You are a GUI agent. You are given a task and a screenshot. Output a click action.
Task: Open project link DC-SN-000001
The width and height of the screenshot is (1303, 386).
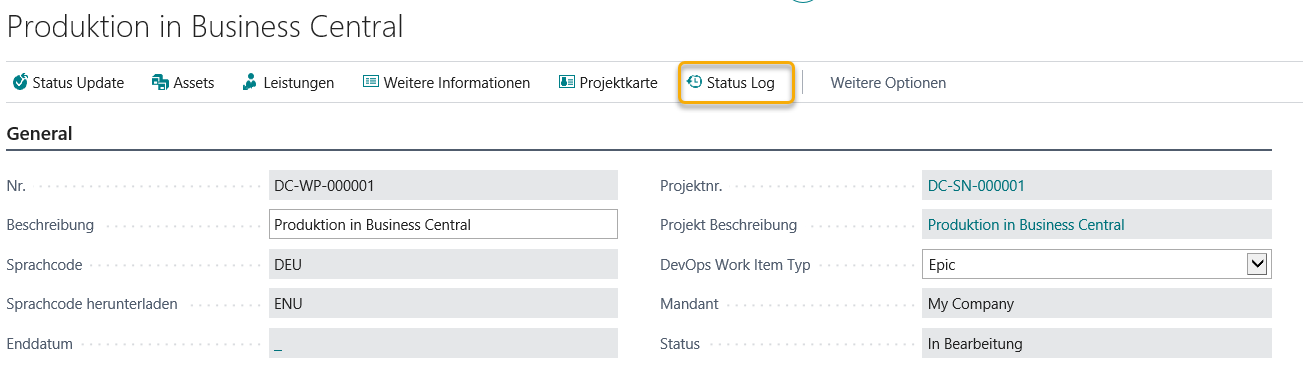(976, 185)
